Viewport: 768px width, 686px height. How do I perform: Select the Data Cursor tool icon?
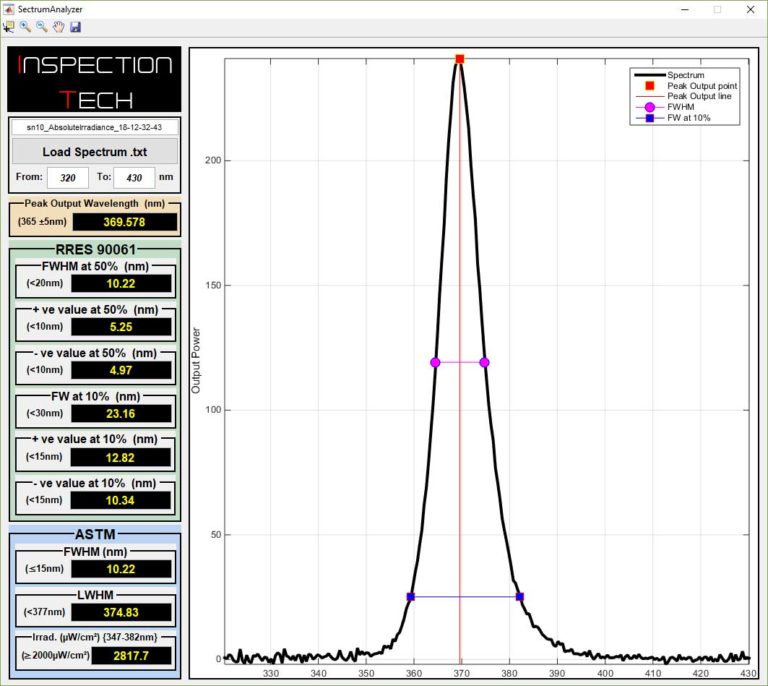(8, 27)
